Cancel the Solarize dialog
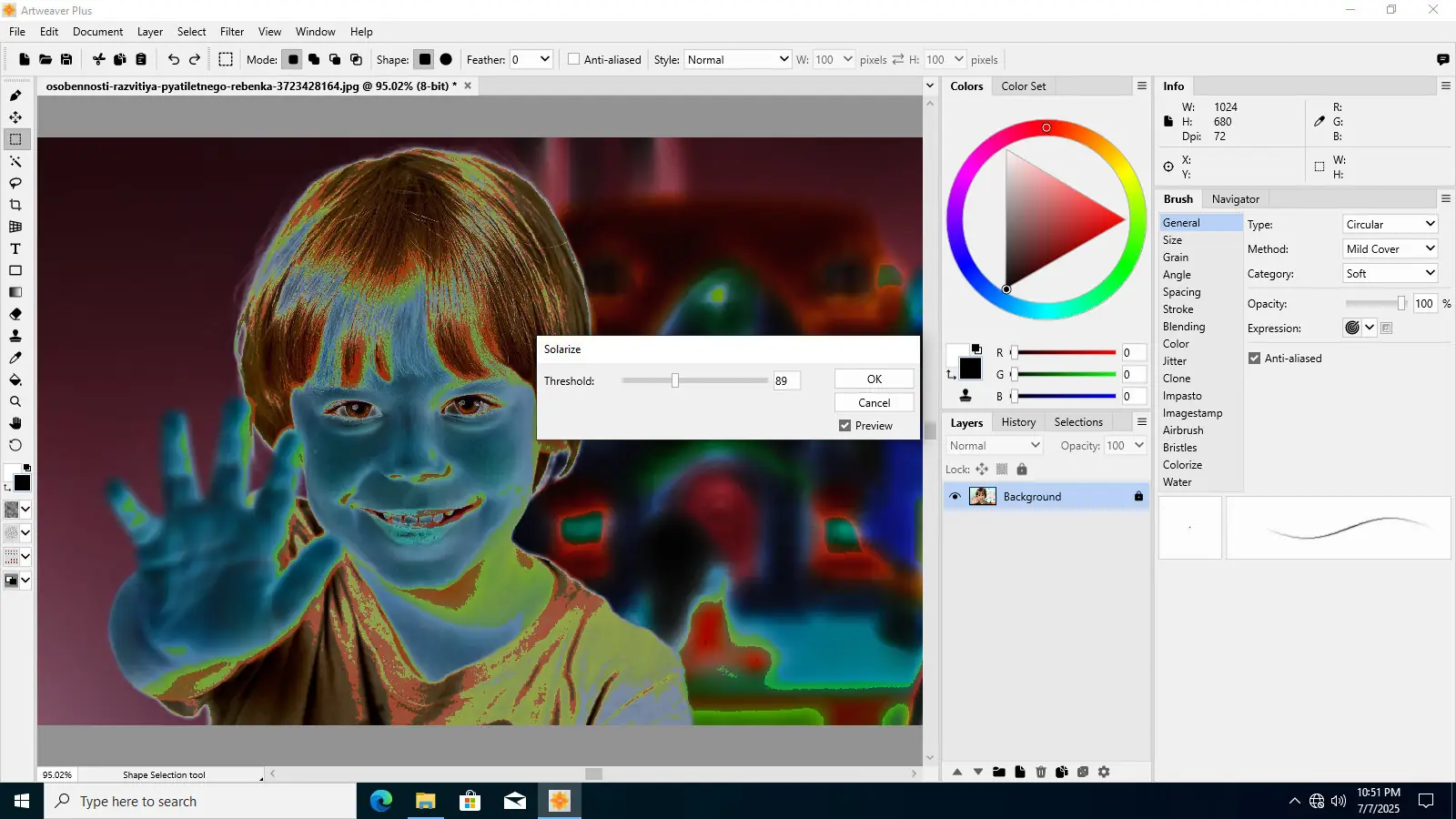This screenshot has height=819, width=1456. tap(874, 402)
